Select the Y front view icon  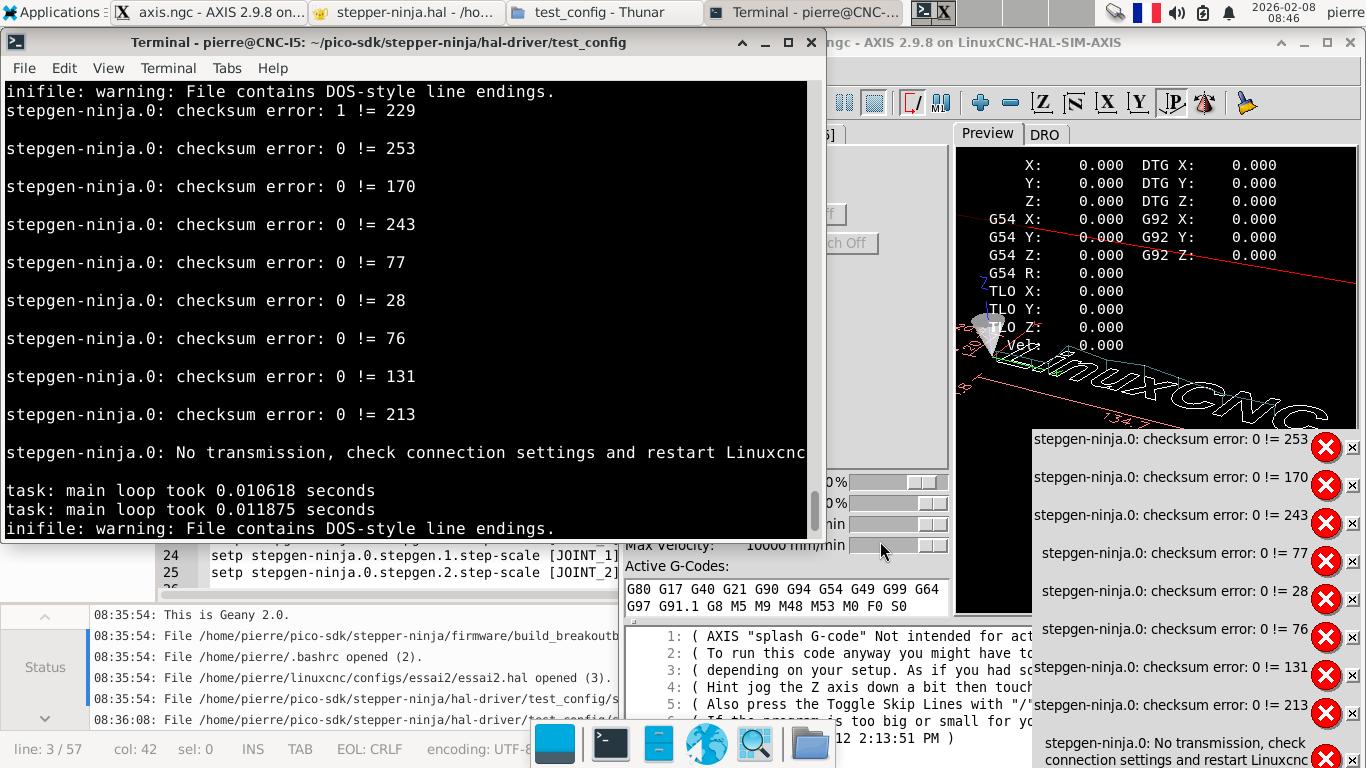1138,103
